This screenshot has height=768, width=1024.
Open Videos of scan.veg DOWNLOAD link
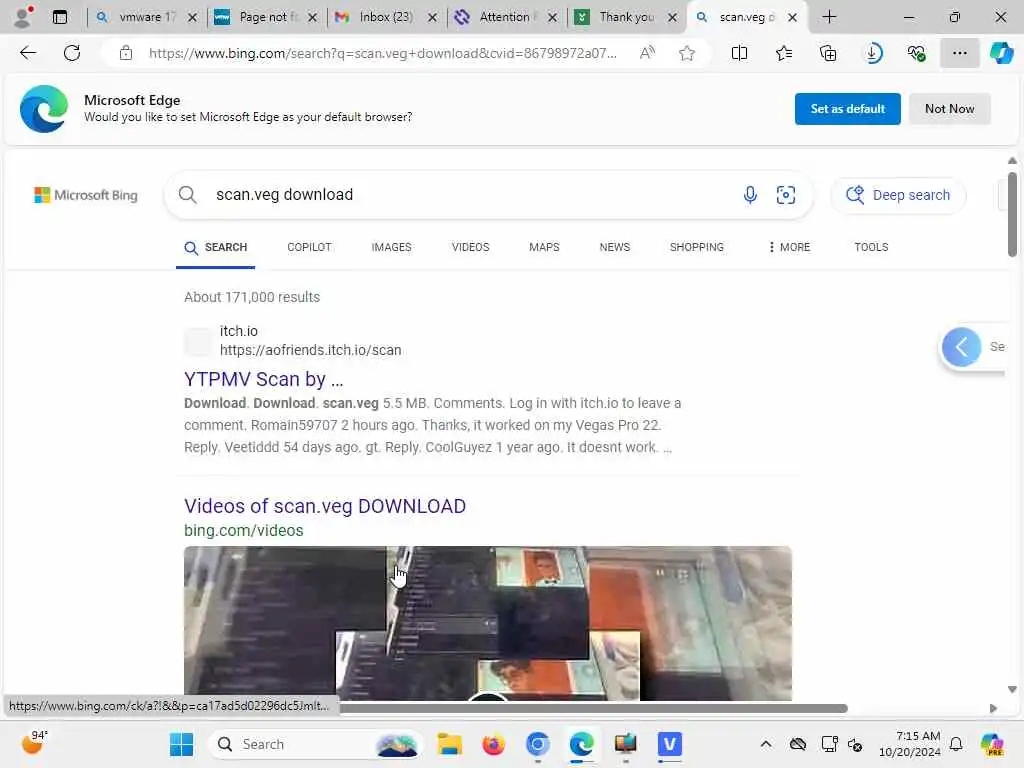pos(325,506)
